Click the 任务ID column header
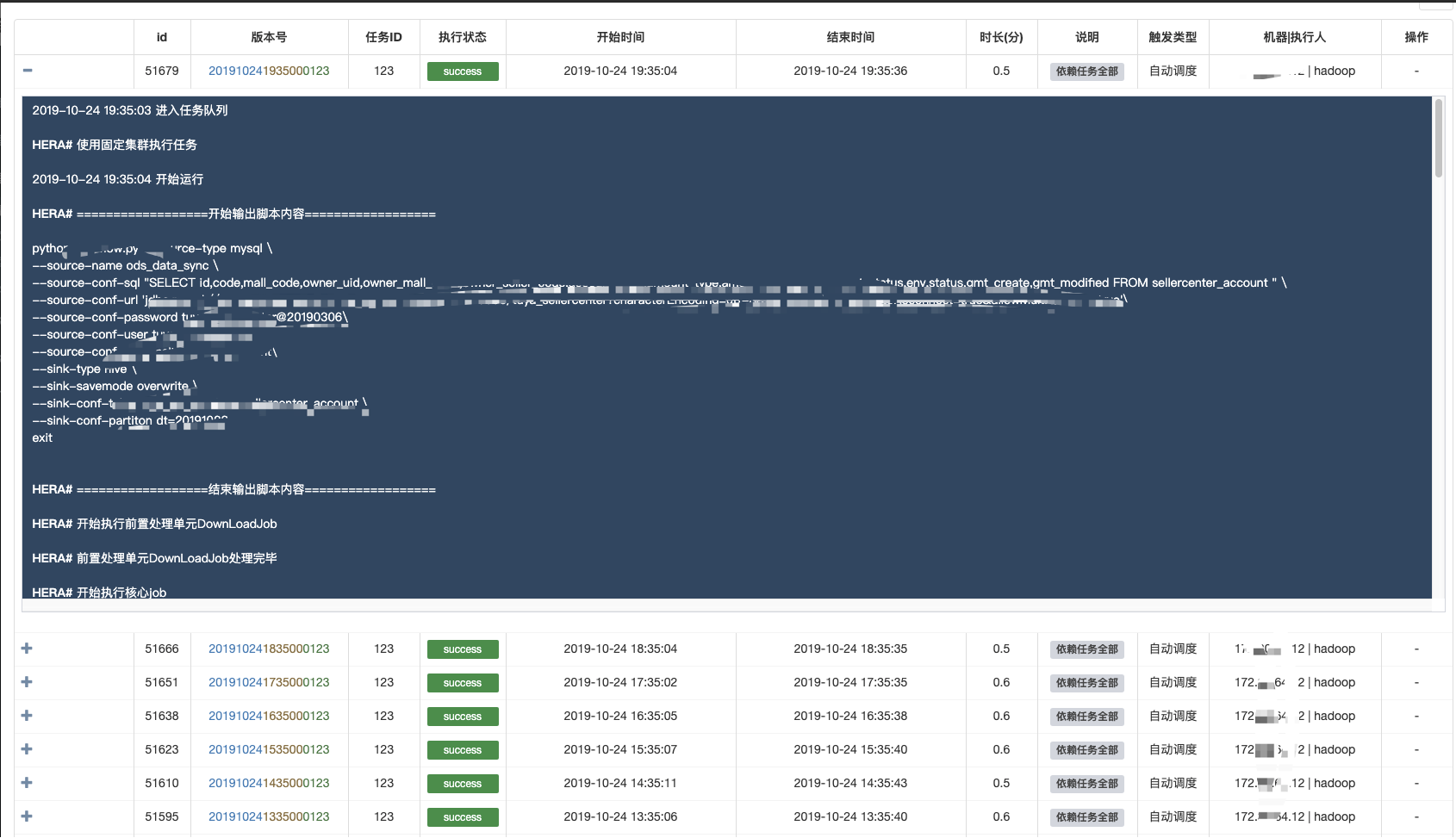The height and width of the screenshot is (838, 1456). pos(383,37)
